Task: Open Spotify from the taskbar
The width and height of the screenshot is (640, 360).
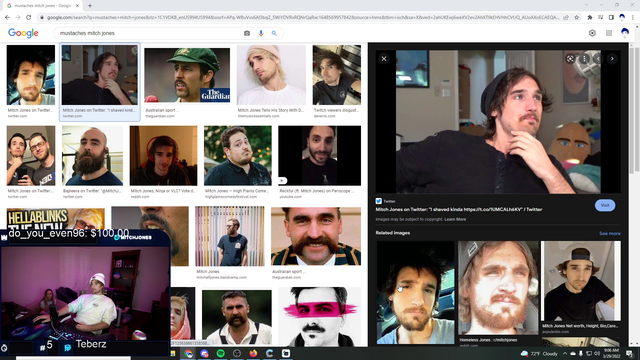Action: (x=221, y=353)
